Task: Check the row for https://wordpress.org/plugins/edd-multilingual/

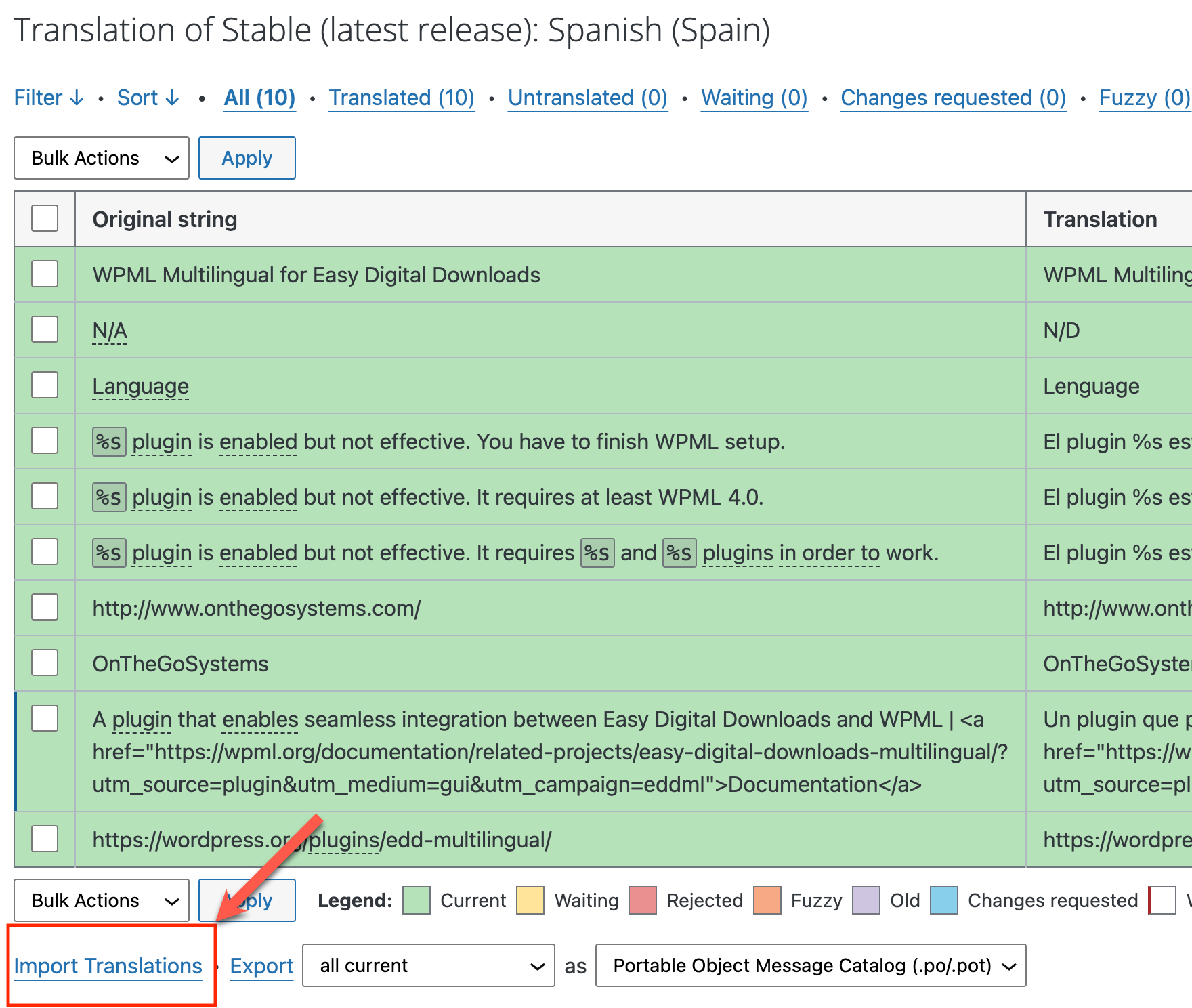Action: (44, 839)
